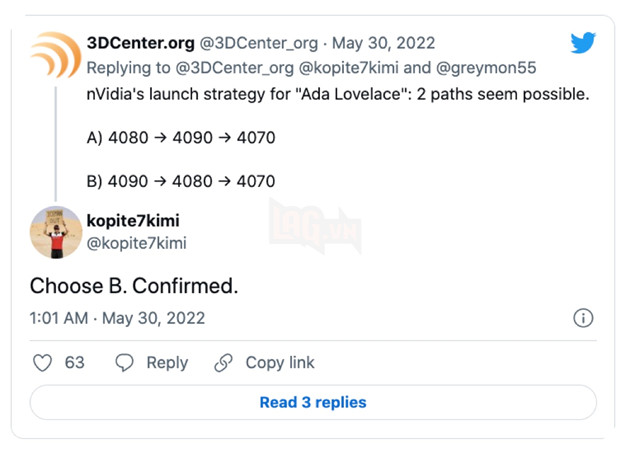
Task: Open the May 30, 2022 date in header
Action: pyautogui.click(x=385, y=44)
